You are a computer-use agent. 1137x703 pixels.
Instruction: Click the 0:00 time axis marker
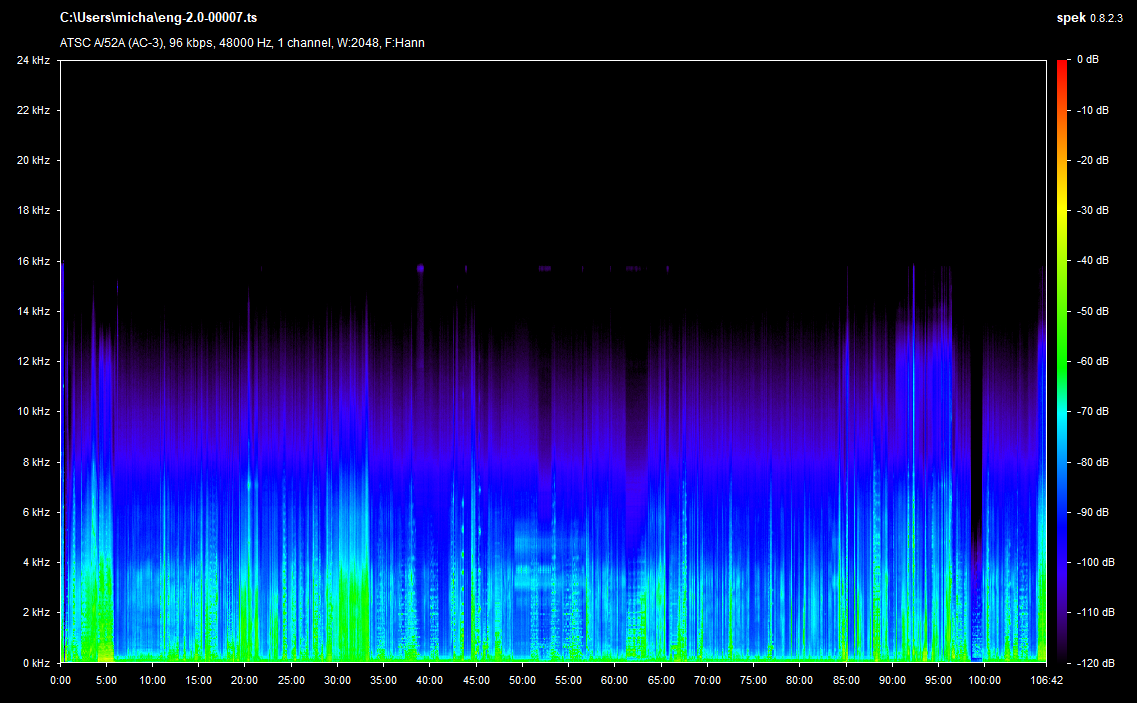tap(60, 680)
